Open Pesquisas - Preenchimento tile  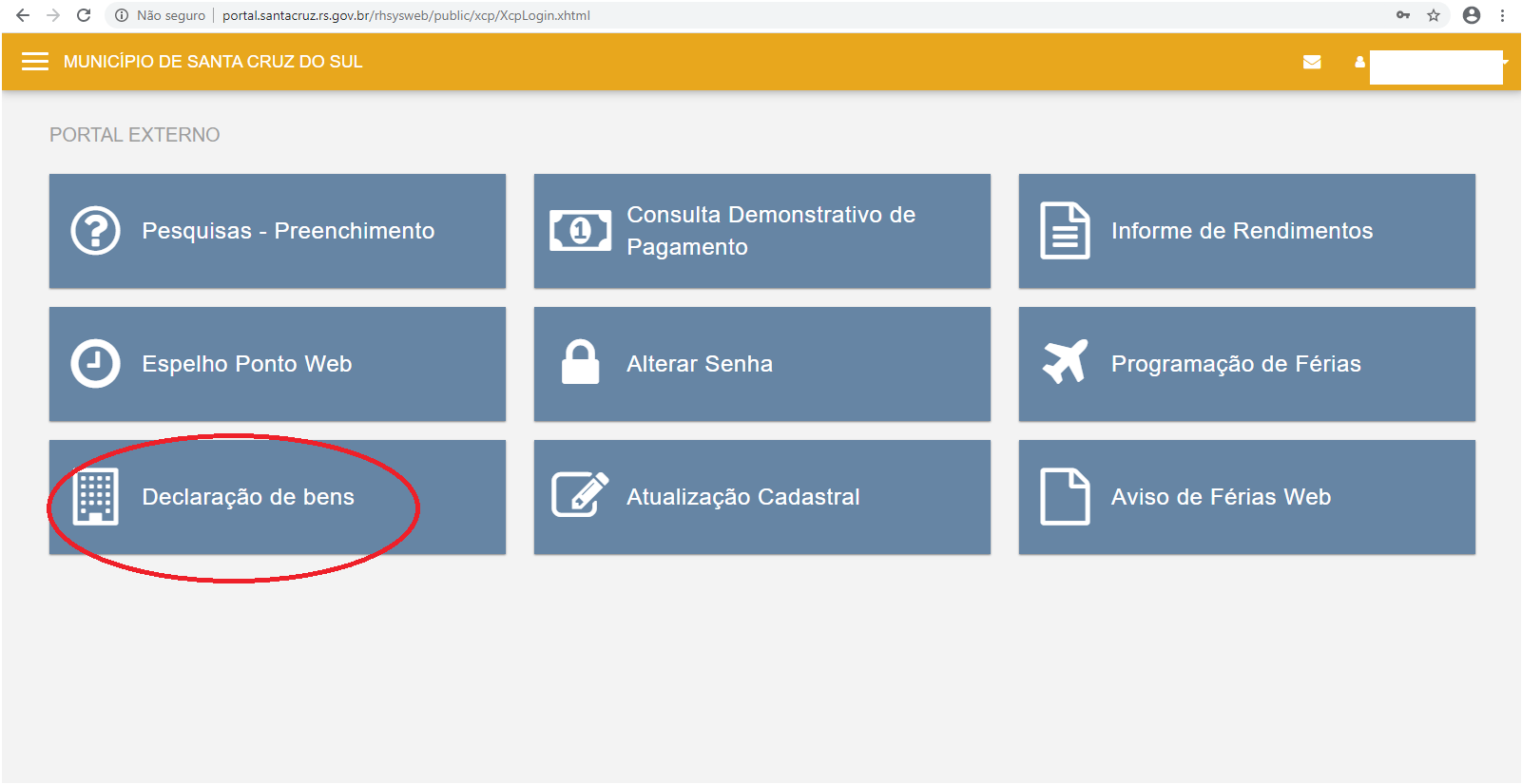pyautogui.click(x=278, y=231)
